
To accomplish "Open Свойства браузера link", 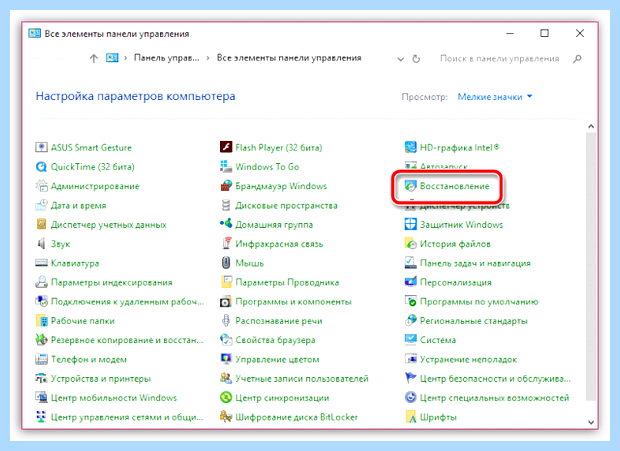I will [275, 340].
